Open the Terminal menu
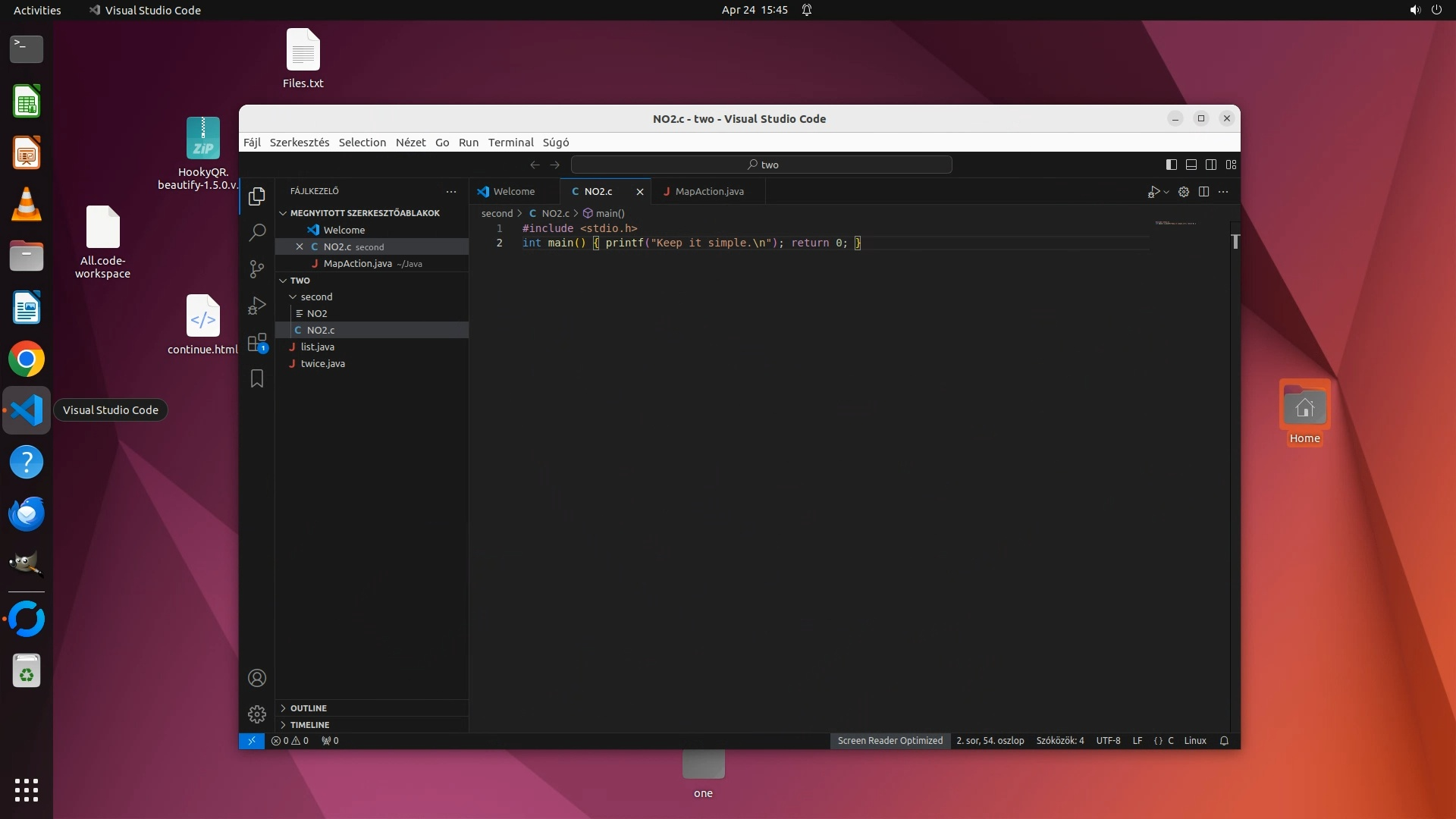 click(x=510, y=143)
